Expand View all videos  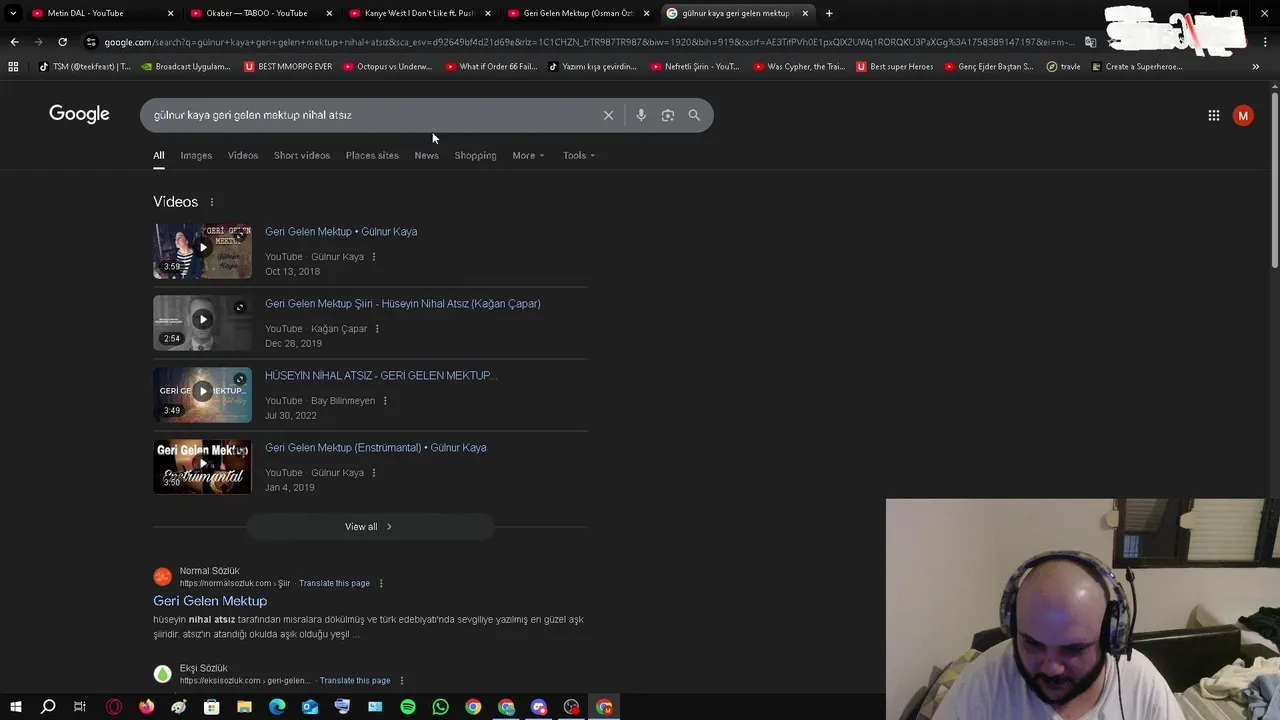[x=369, y=527]
